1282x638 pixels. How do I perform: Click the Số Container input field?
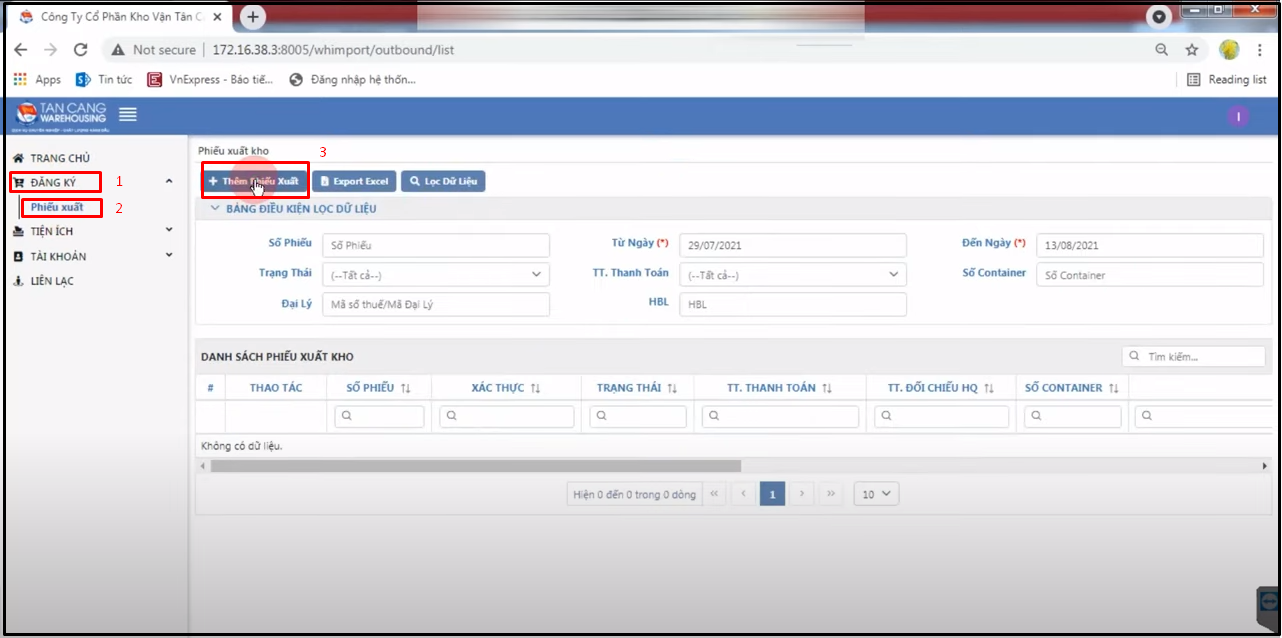(1149, 275)
